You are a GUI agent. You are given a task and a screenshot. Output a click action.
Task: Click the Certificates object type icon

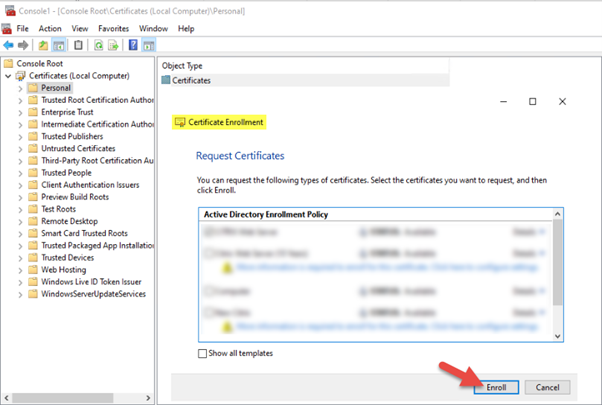(166, 80)
